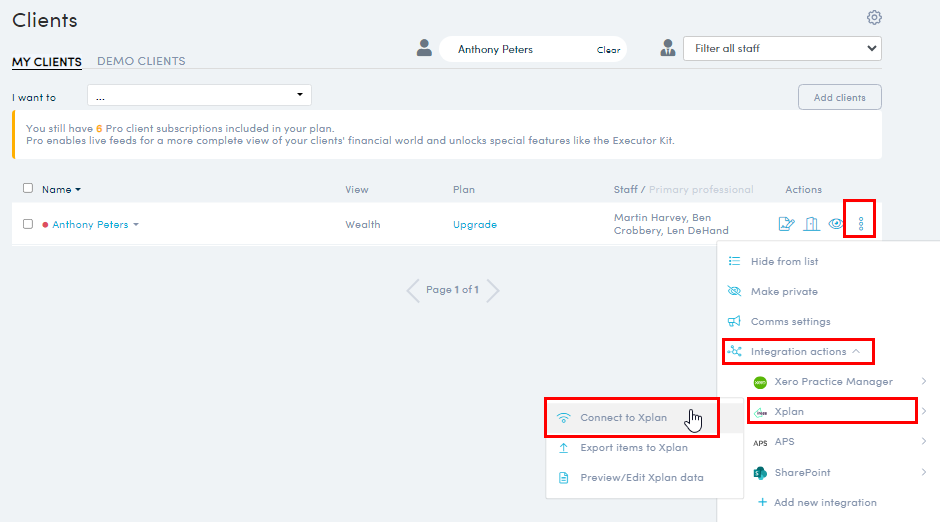Check the box for Anthony Peters row
The width and height of the screenshot is (940, 522).
coord(28,224)
